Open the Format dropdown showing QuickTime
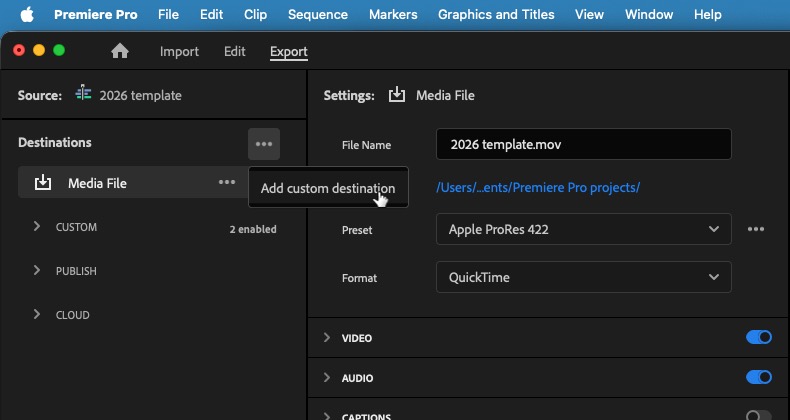Screen dimensions: 790x420 click(x=583, y=277)
